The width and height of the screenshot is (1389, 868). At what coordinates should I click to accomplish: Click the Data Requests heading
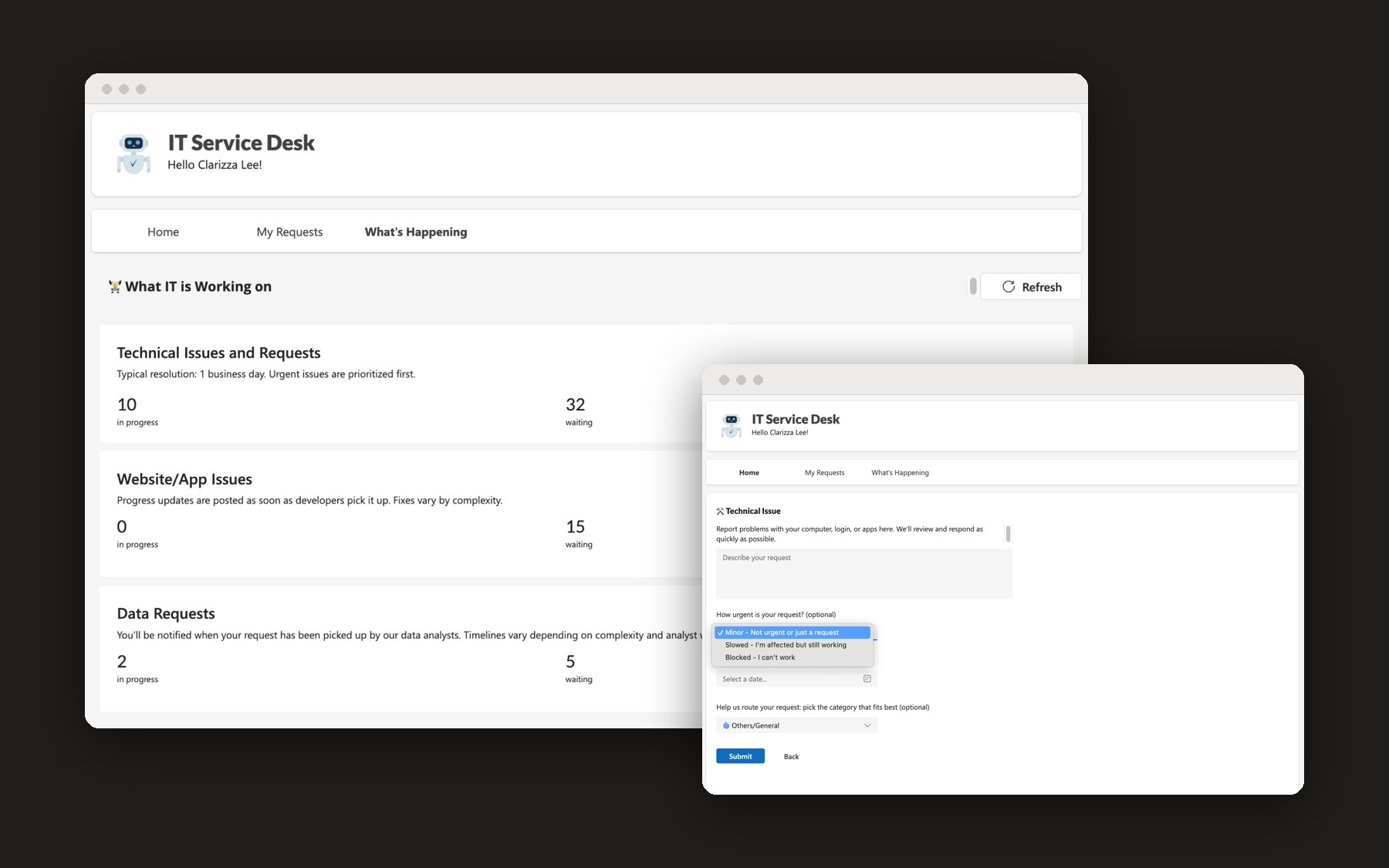[x=166, y=613]
